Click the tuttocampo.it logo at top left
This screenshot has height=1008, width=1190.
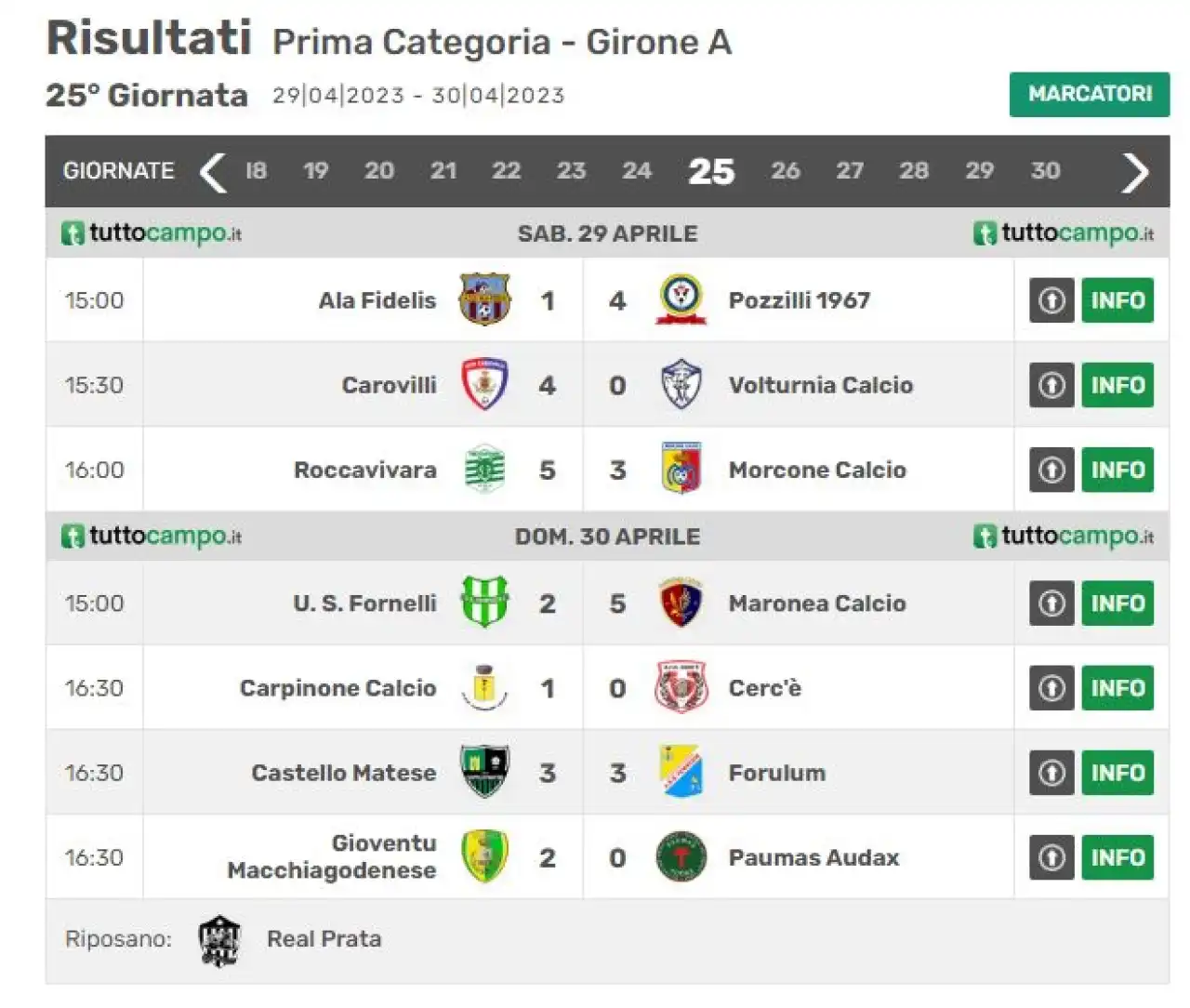pos(152,232)
